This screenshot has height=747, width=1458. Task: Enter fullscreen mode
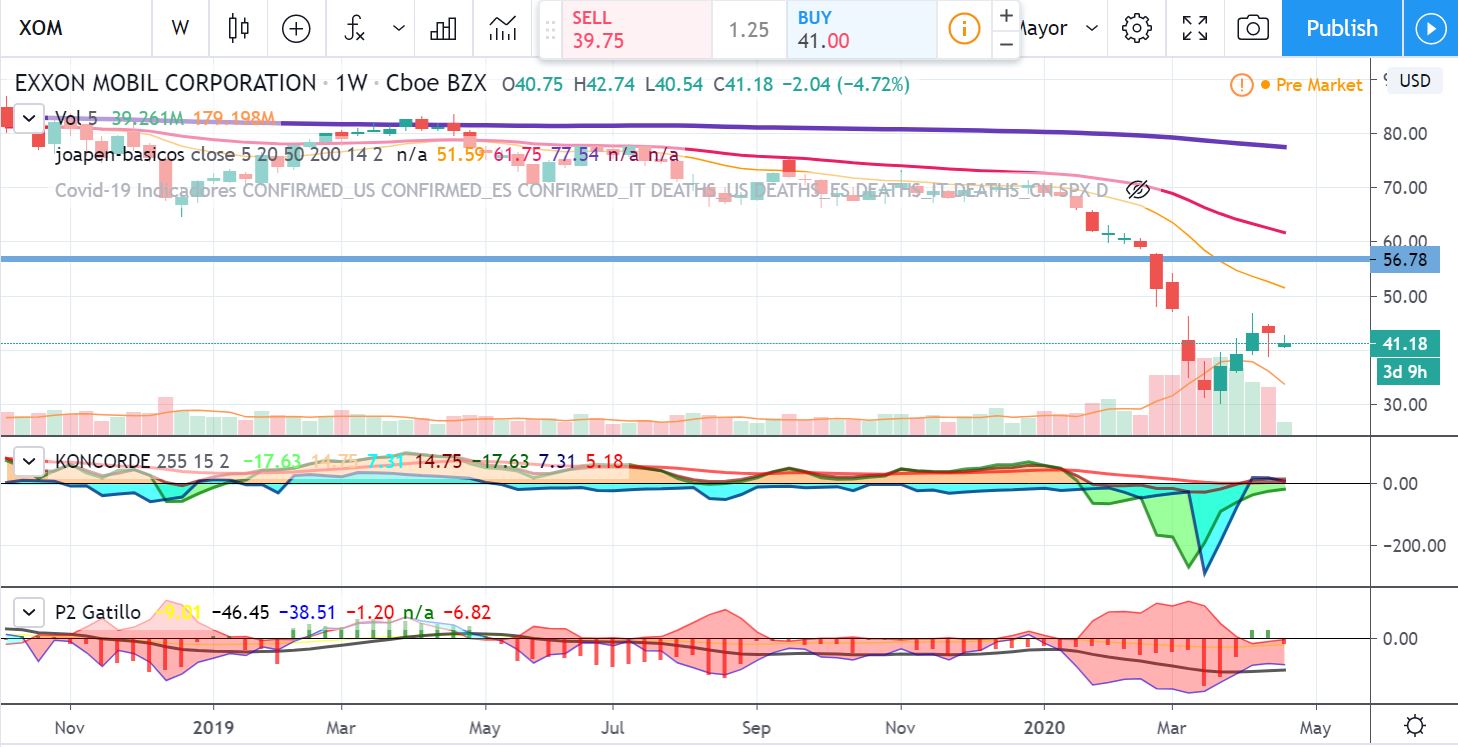tap(1194, 29)
